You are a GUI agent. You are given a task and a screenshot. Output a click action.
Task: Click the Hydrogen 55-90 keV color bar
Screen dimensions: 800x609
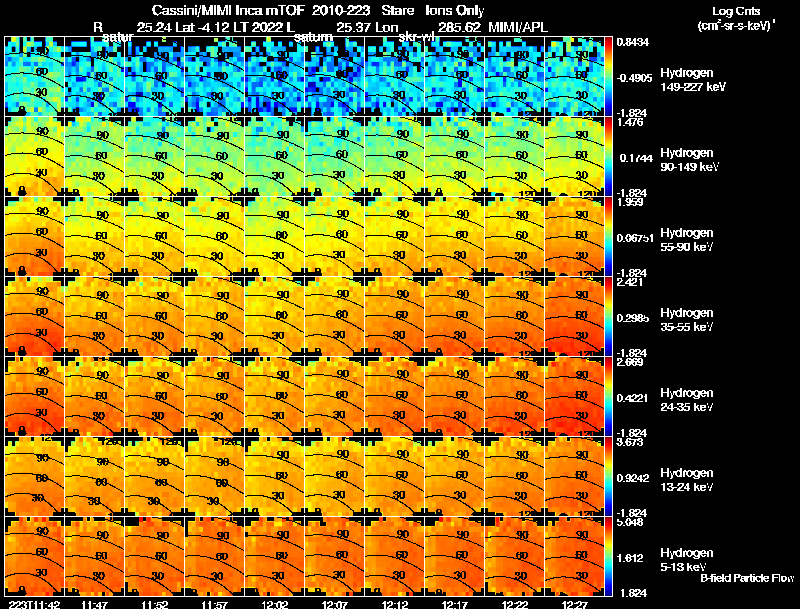point(609,237)
